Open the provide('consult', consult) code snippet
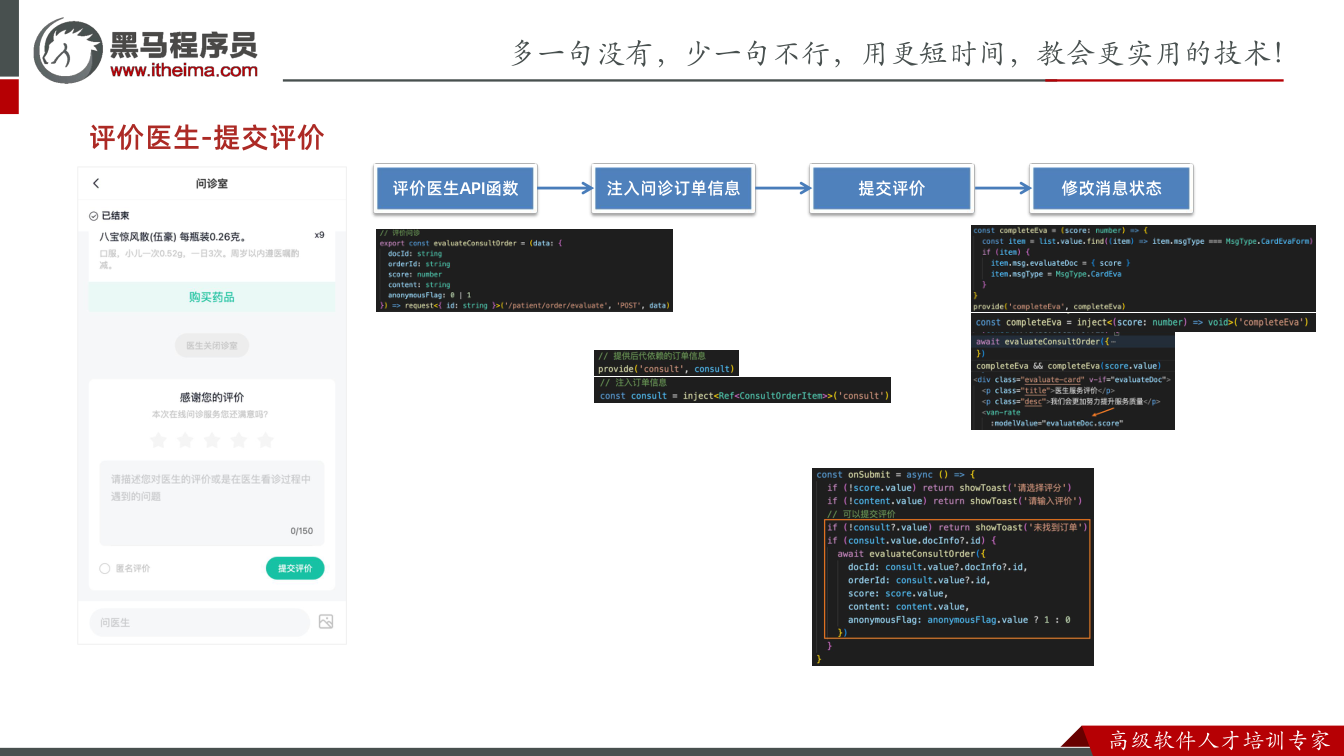The width and height of the screenshot is (1344, 756). point(666,363)
